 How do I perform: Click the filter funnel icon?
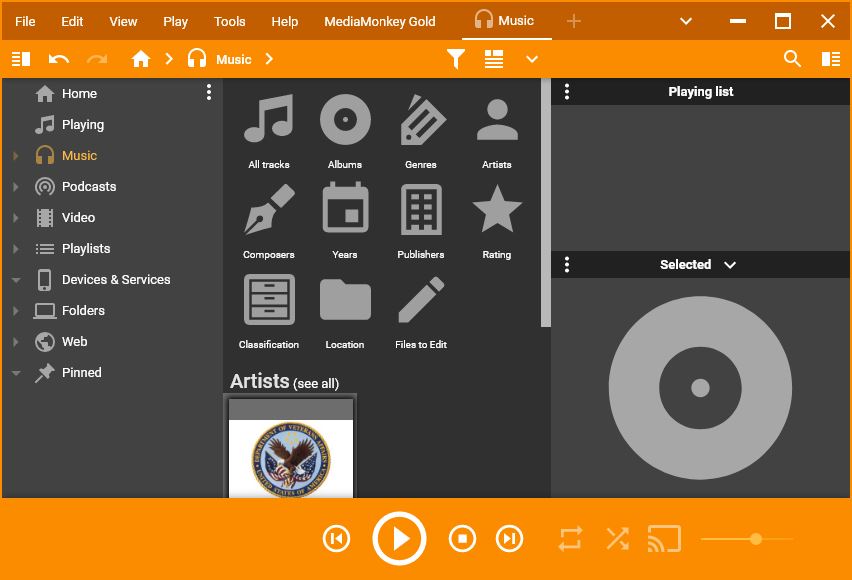(456, 59)
